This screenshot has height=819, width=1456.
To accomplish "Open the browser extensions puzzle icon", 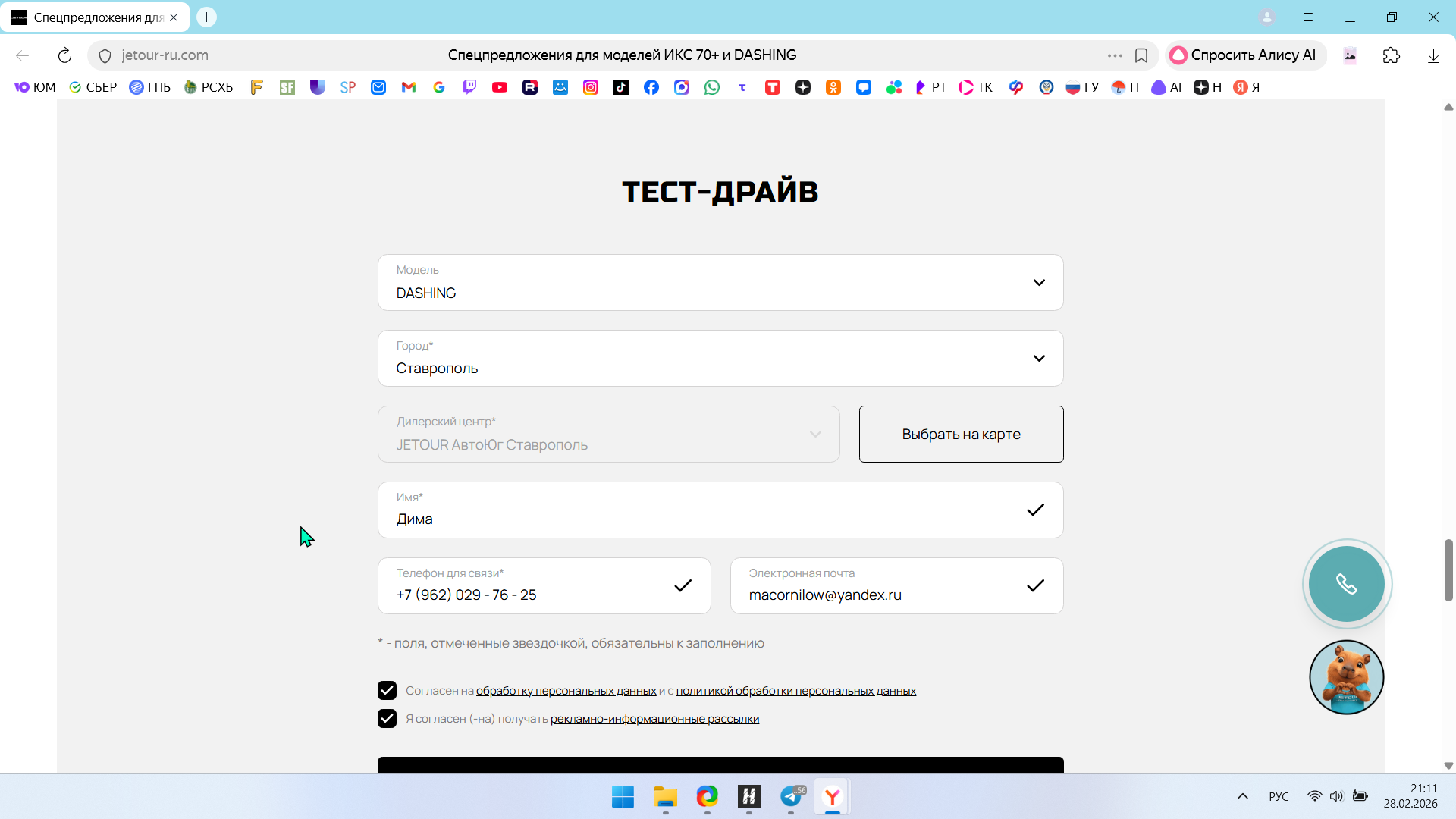I will click(x=1391, y=55).
